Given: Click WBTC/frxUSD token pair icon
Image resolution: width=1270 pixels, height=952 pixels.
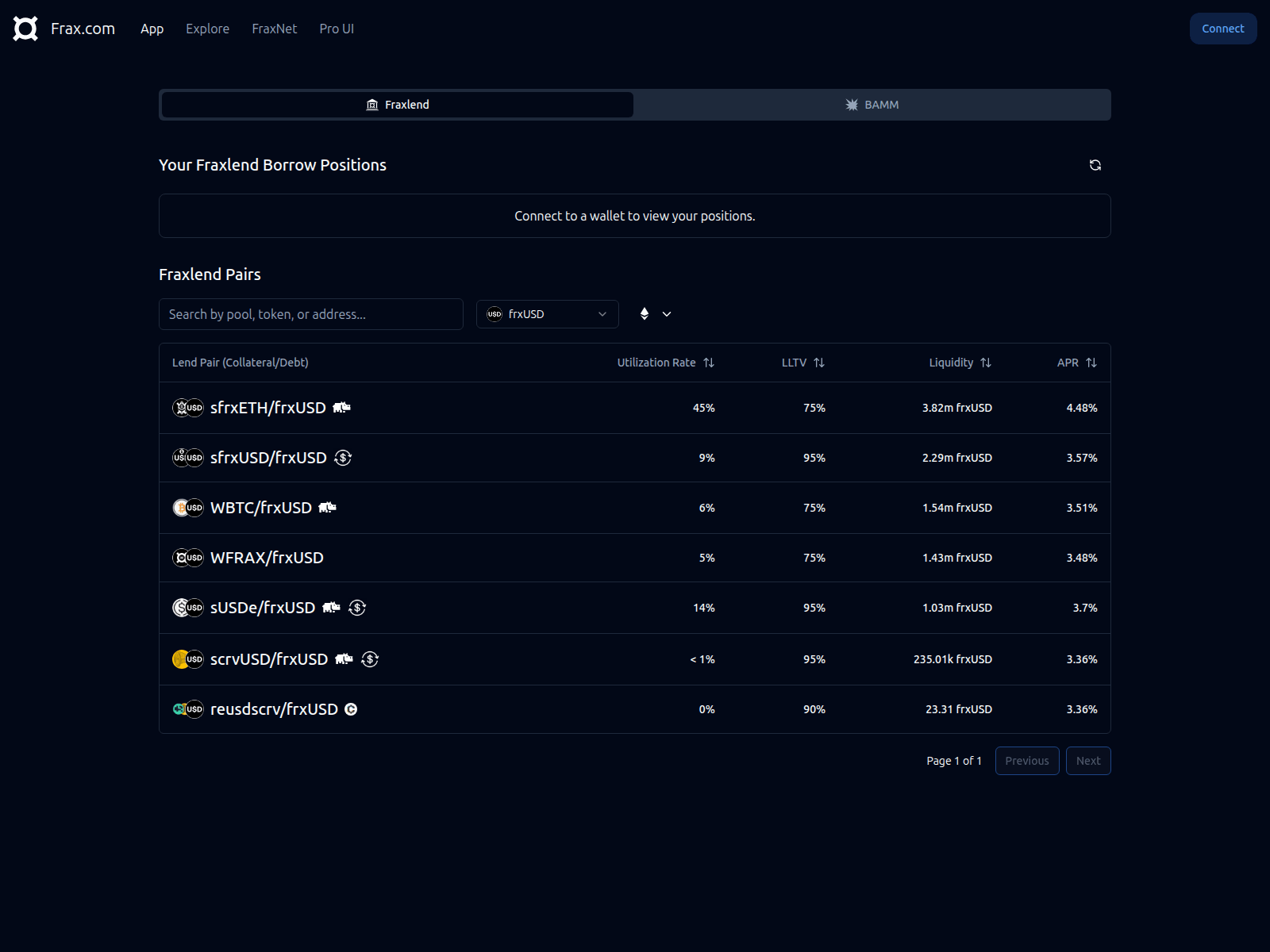Looking at the screenshot, I should click(188, 508).
